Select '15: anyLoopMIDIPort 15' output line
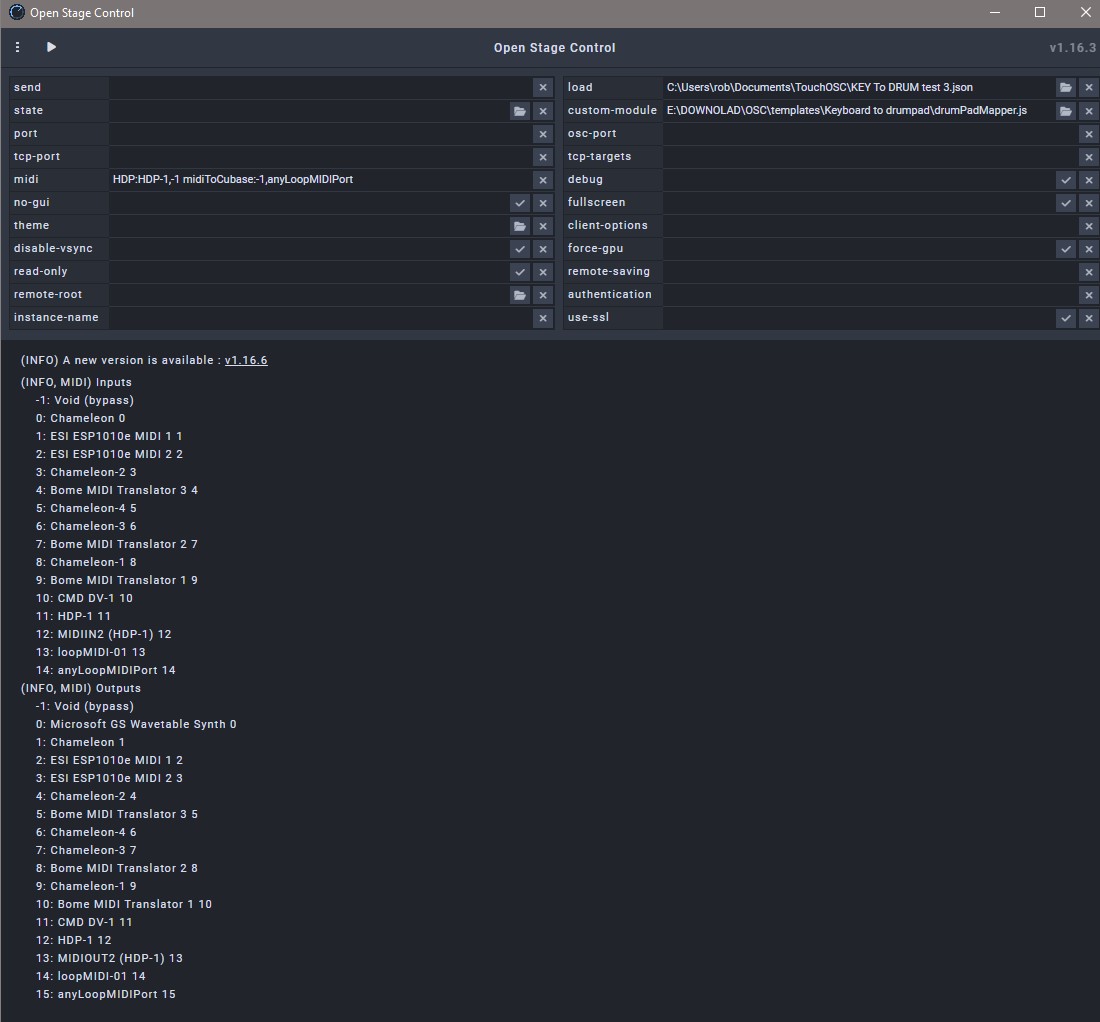The image size is (1100, 1022). click(x=105, y=994)
